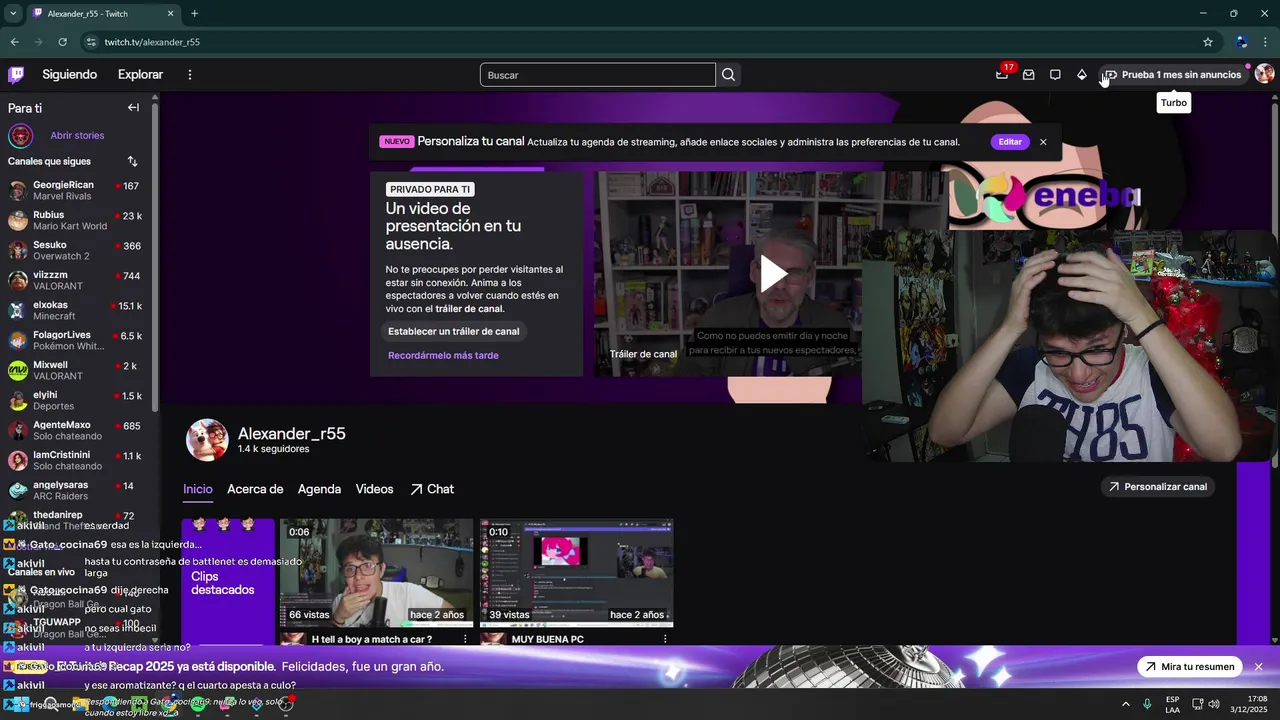Show hidden system tray icons
Viewport: 1280px width, 720px height.
pos(1125,704)
